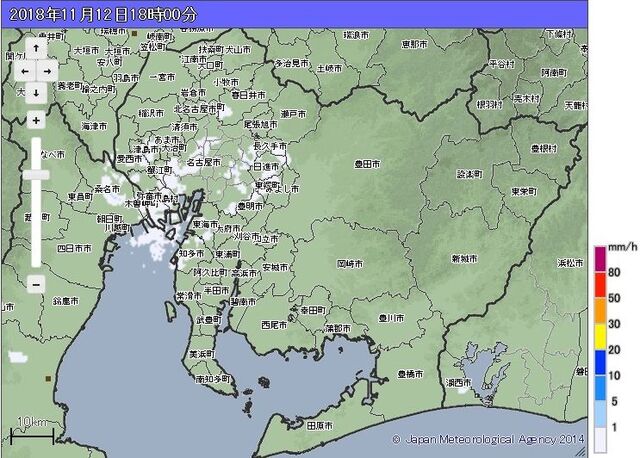Click the 東海市 map label

tap(206, 224)
